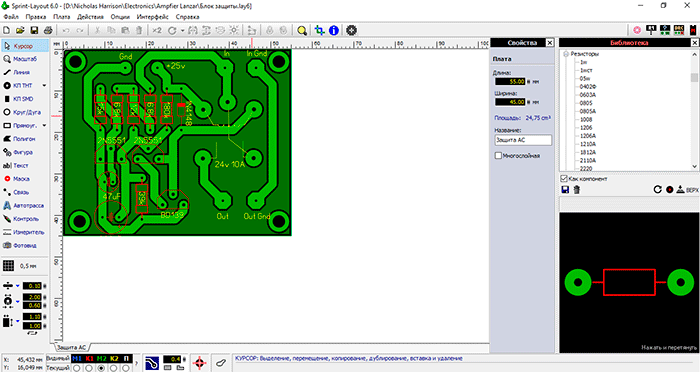The image size is (700, 372).
Task: Set current layer to К2 radio button
Action: [114, 368]
